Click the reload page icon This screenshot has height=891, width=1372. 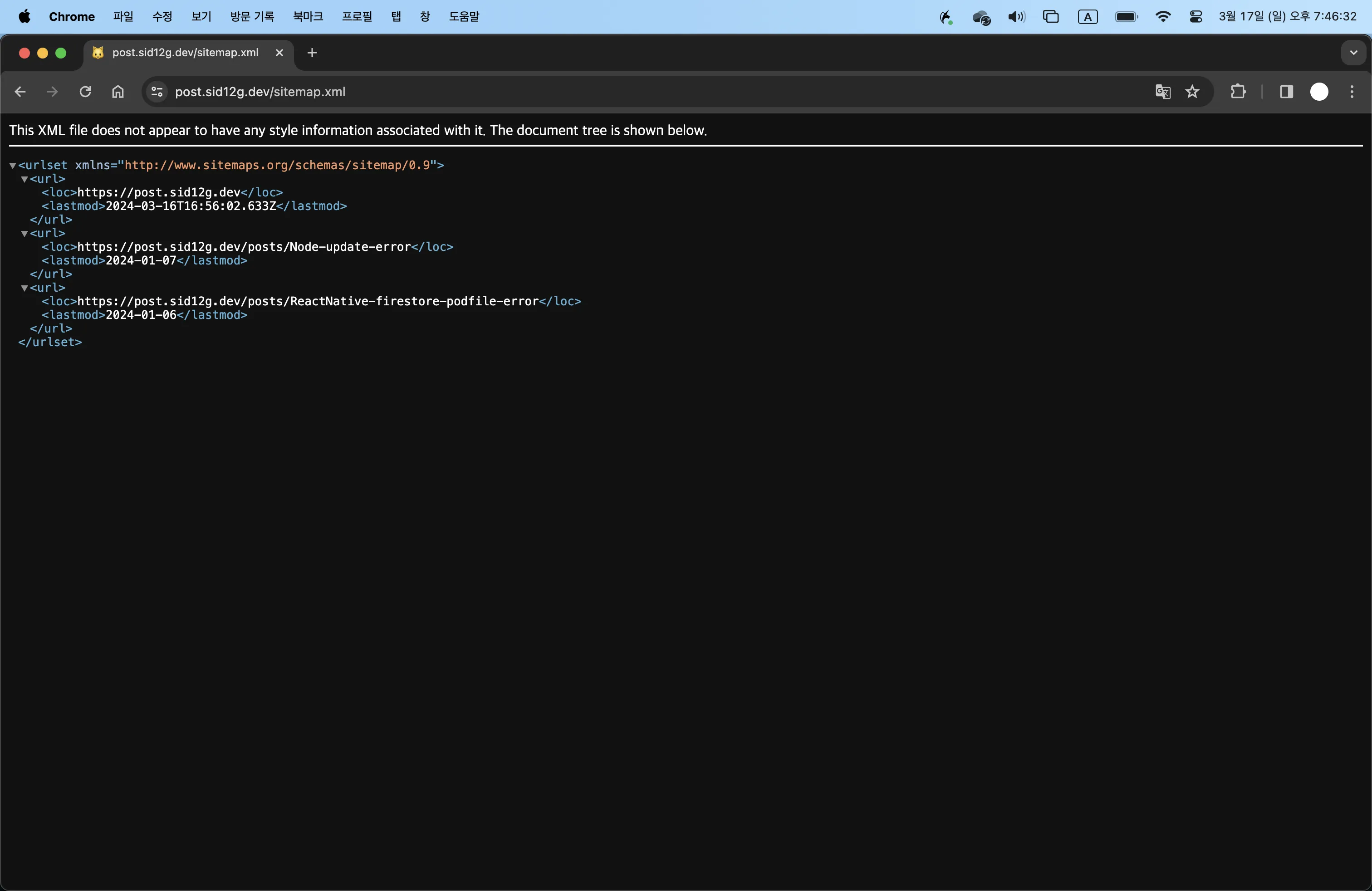[85, 92]
